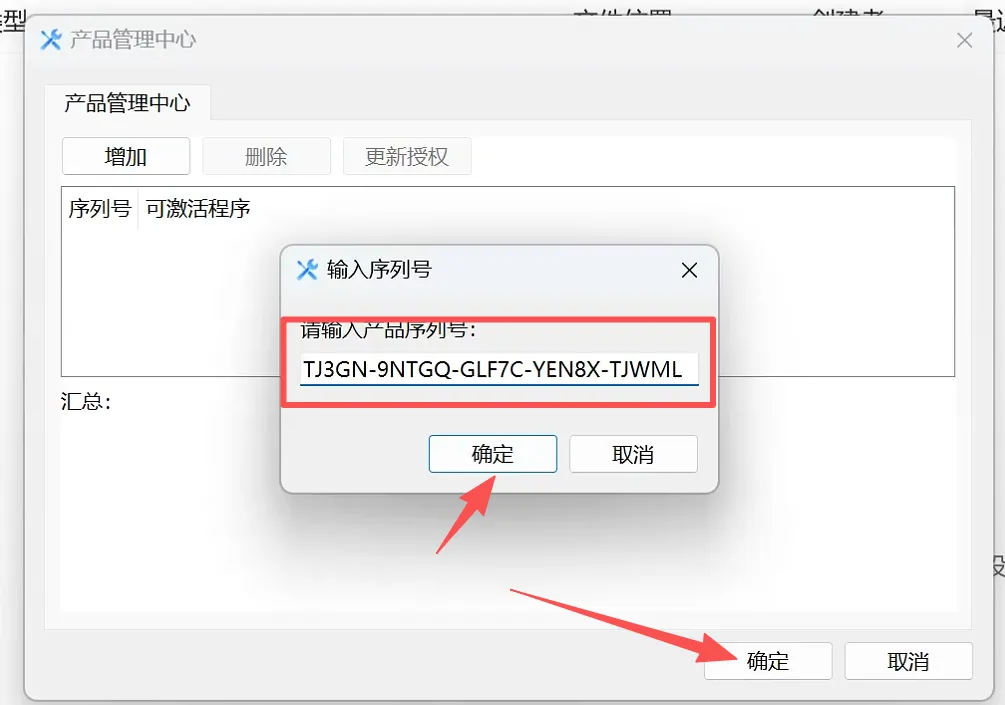1005x705 pixels.
Task: Click the 请输入产品序列号 label
Action: point(388,331)
